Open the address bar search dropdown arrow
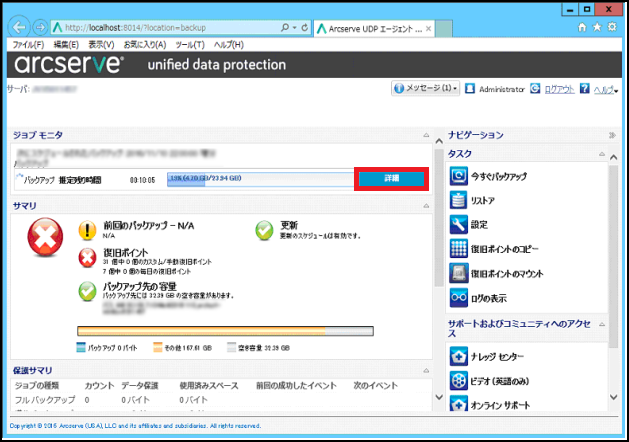This screenshot has height=442, width=629. pyautogui.click(x=295, y=28)
